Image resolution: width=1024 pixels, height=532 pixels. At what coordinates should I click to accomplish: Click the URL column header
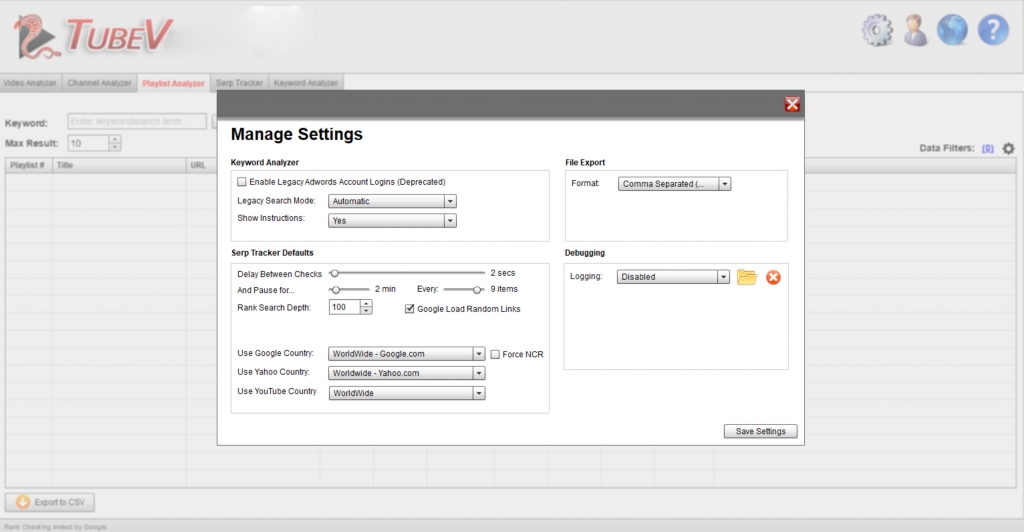coord(201,166)
